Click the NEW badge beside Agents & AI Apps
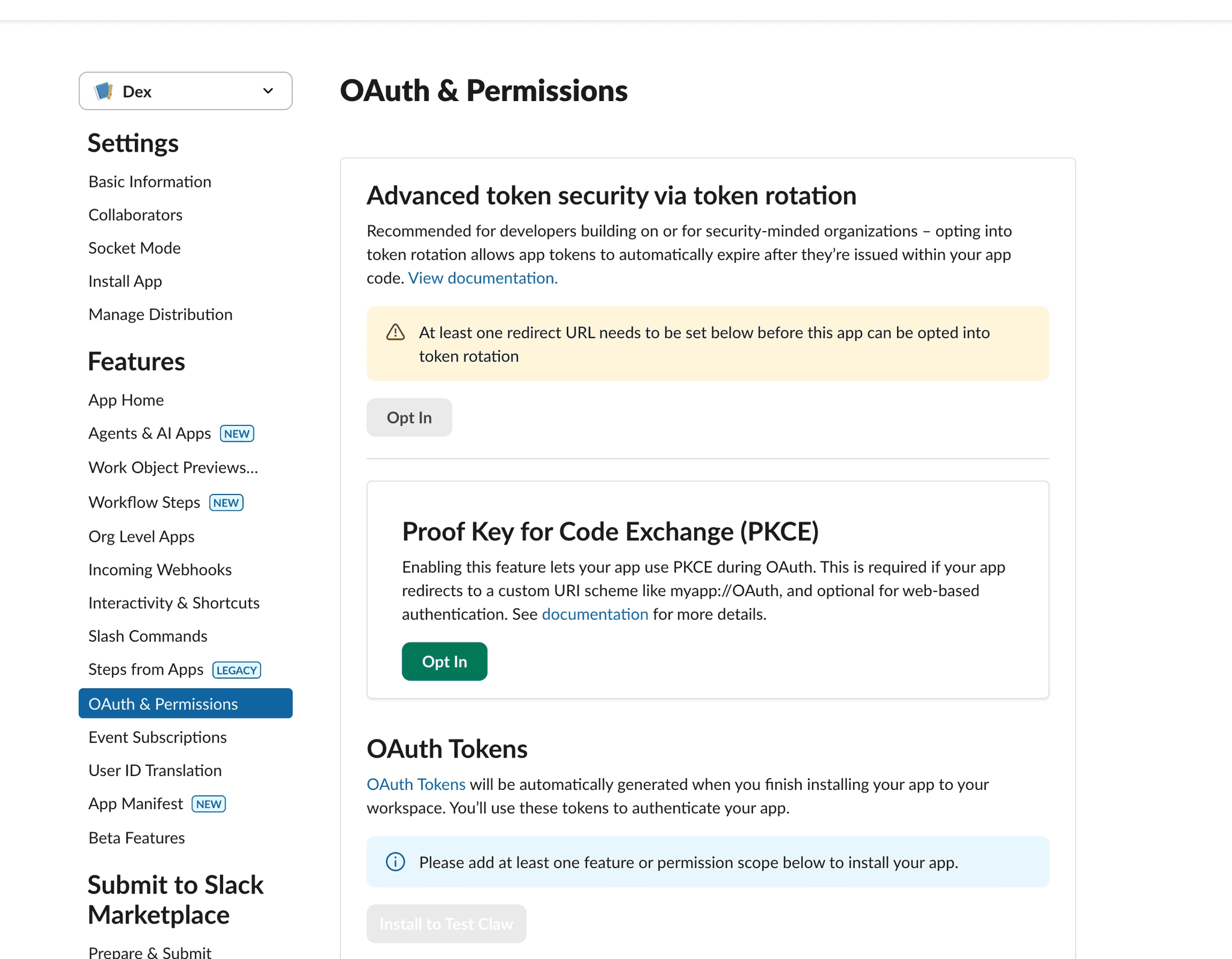 click(237, 434)
